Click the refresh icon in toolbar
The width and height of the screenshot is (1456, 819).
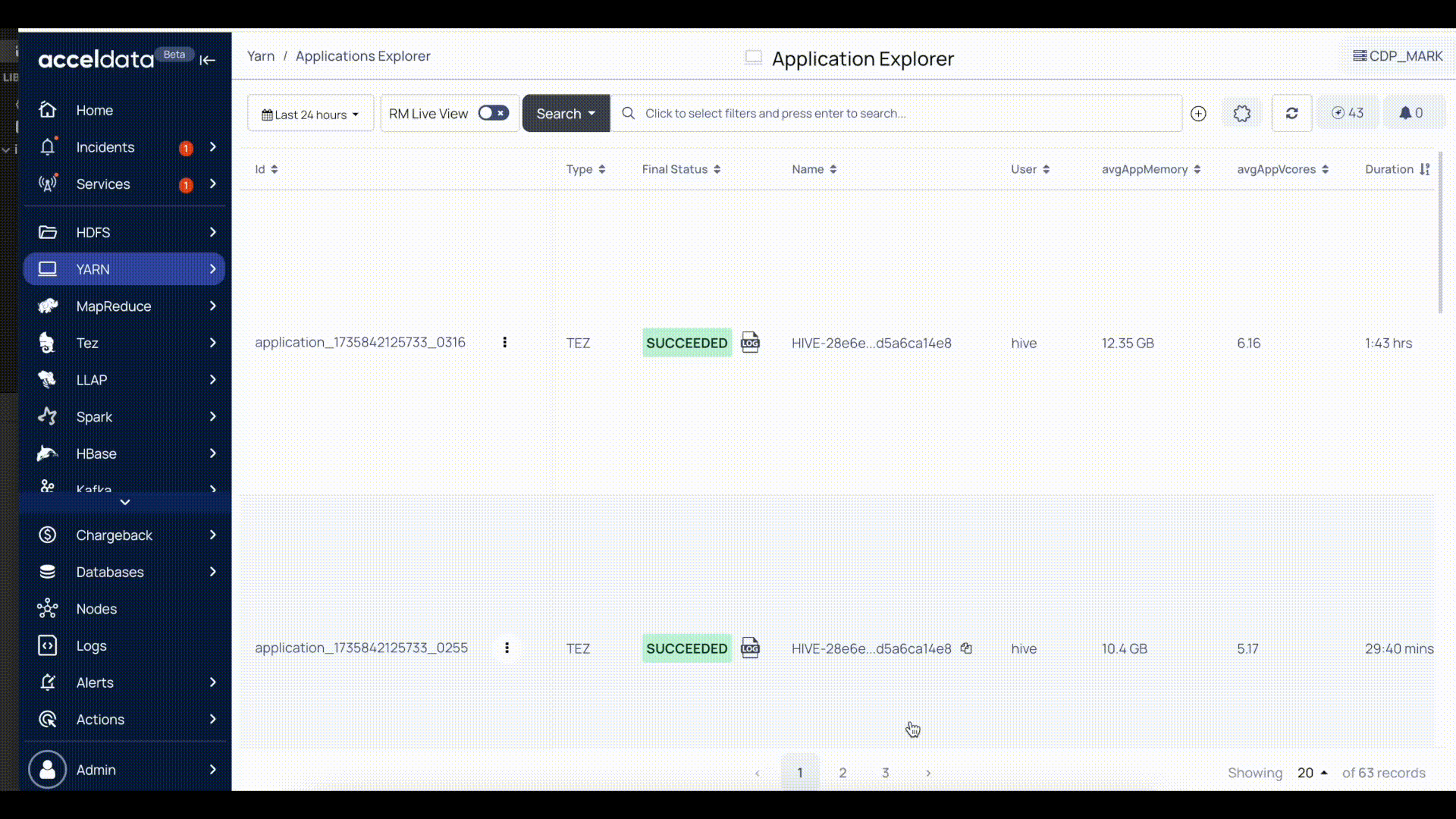click(1291, 114)
